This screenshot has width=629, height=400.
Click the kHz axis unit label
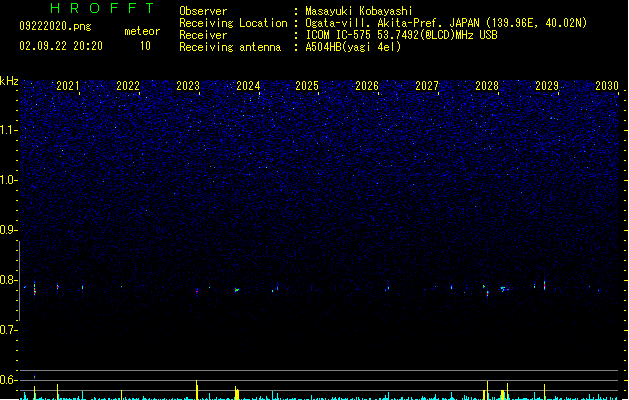coord(9,81)
